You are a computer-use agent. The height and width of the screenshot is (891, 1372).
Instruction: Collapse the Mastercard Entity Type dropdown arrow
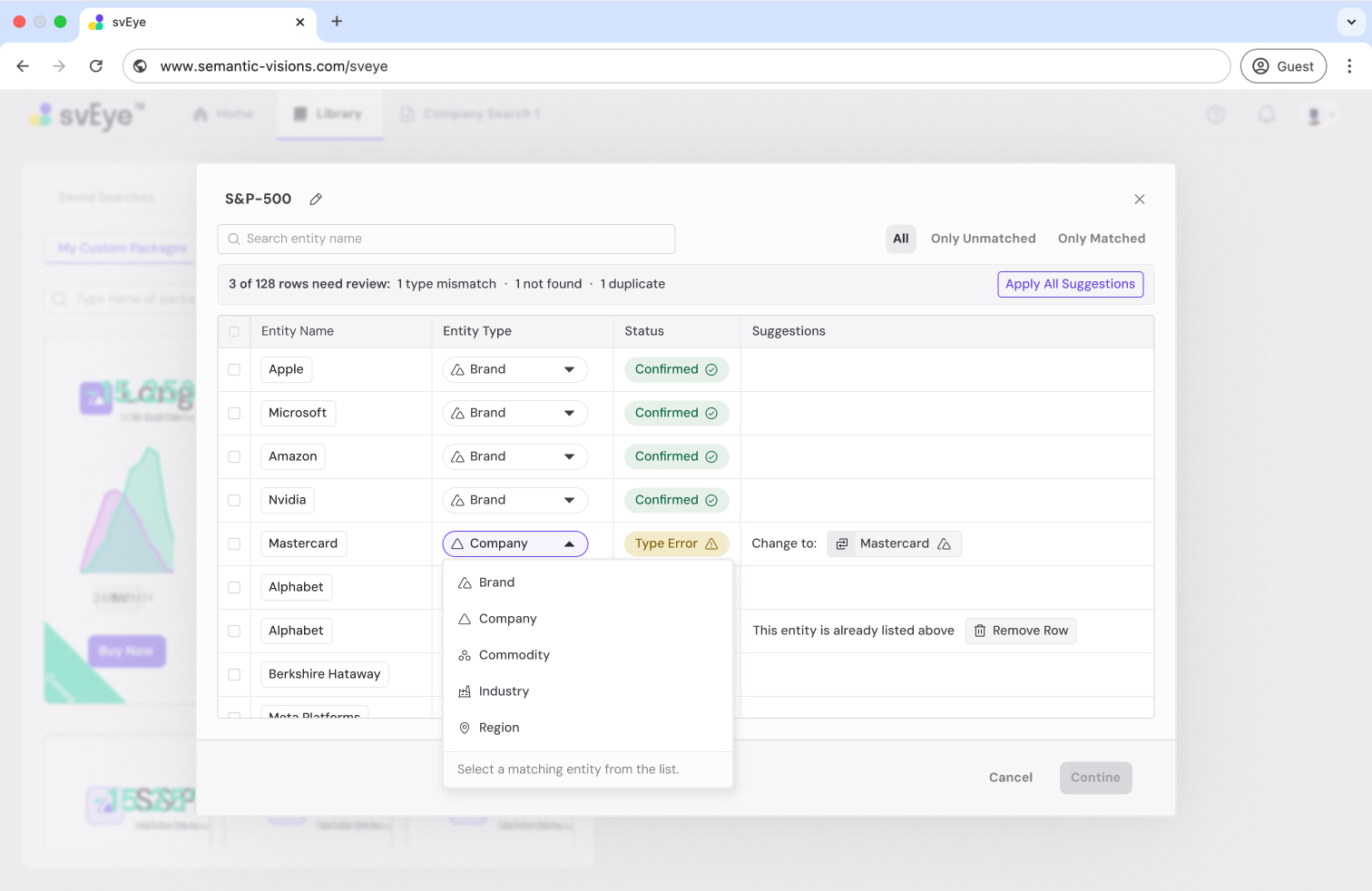coord(569,543)
